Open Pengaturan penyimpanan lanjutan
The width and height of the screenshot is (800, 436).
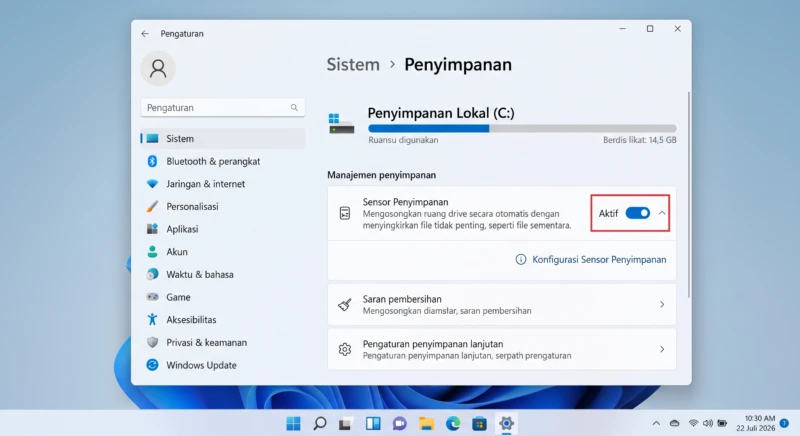tap(502, 349)
